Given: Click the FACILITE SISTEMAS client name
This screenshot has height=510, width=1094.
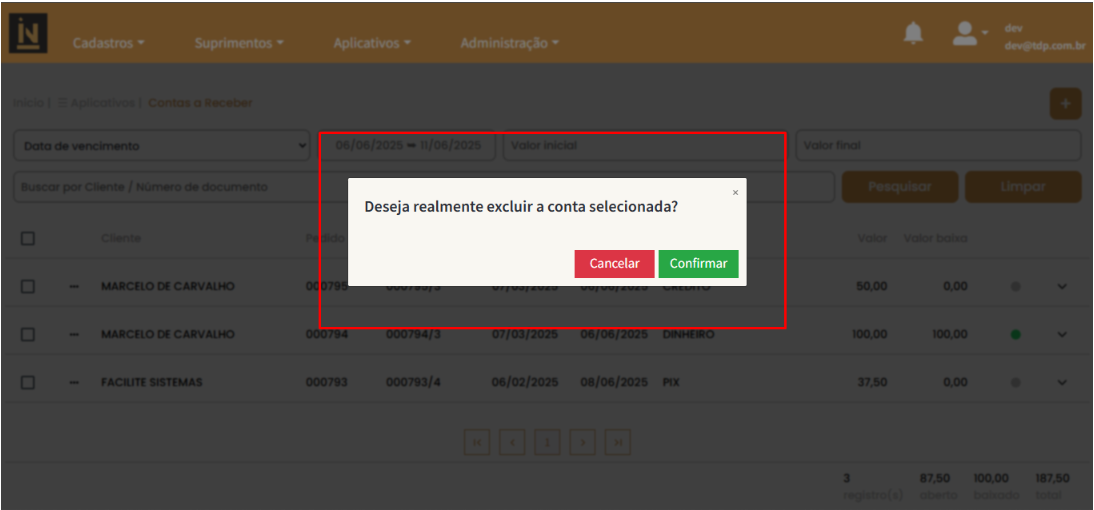Looking at the screenshot, I should [x=151, y=382].
